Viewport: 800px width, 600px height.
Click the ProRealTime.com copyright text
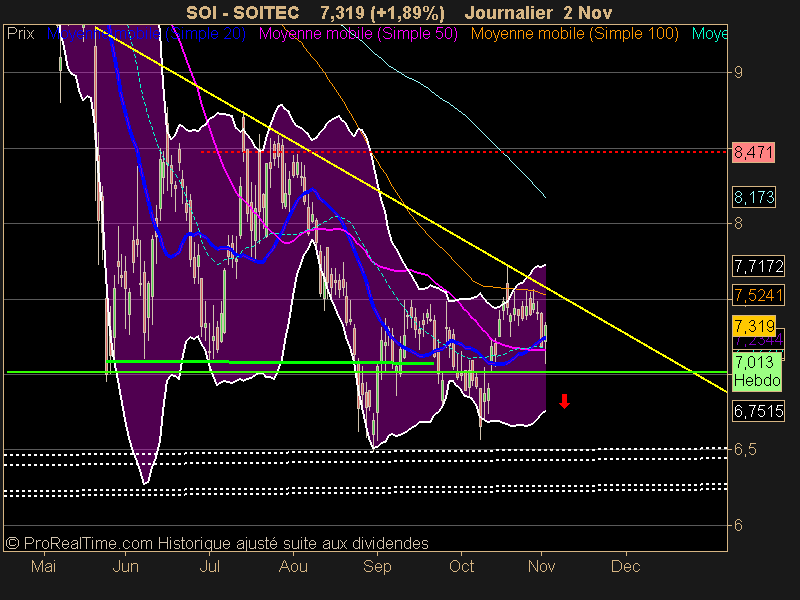pyautogui.click(x=217, y=543)
